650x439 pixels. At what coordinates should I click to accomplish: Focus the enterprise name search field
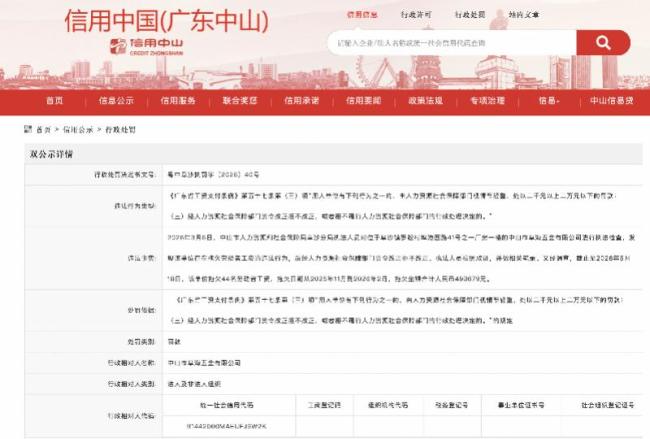click(x=452, y=43)
